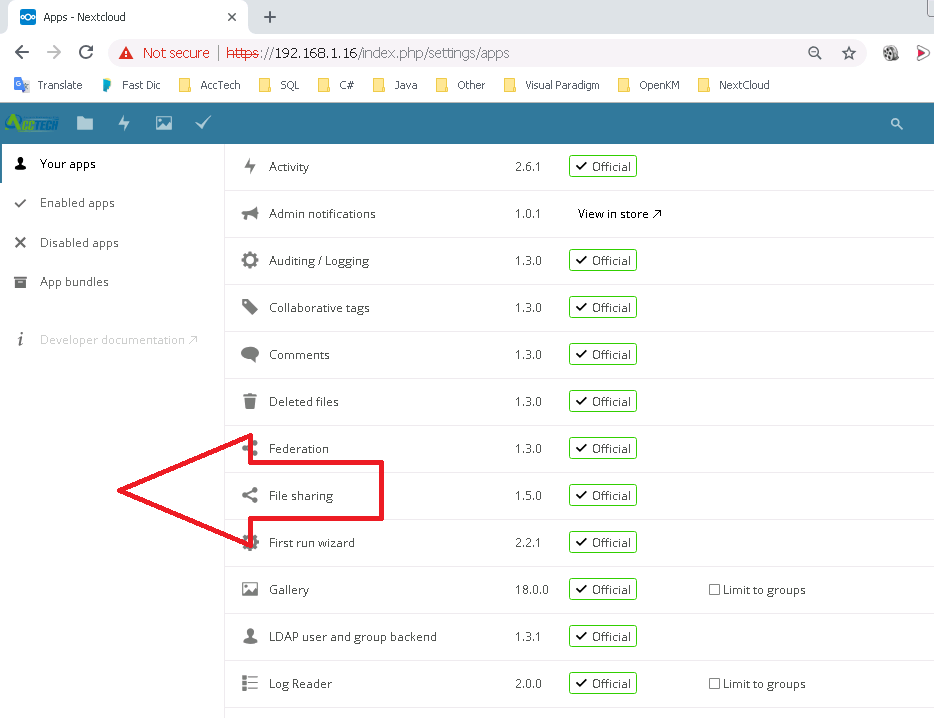
Task: Select the Deleted files app name
Action: 304,402
